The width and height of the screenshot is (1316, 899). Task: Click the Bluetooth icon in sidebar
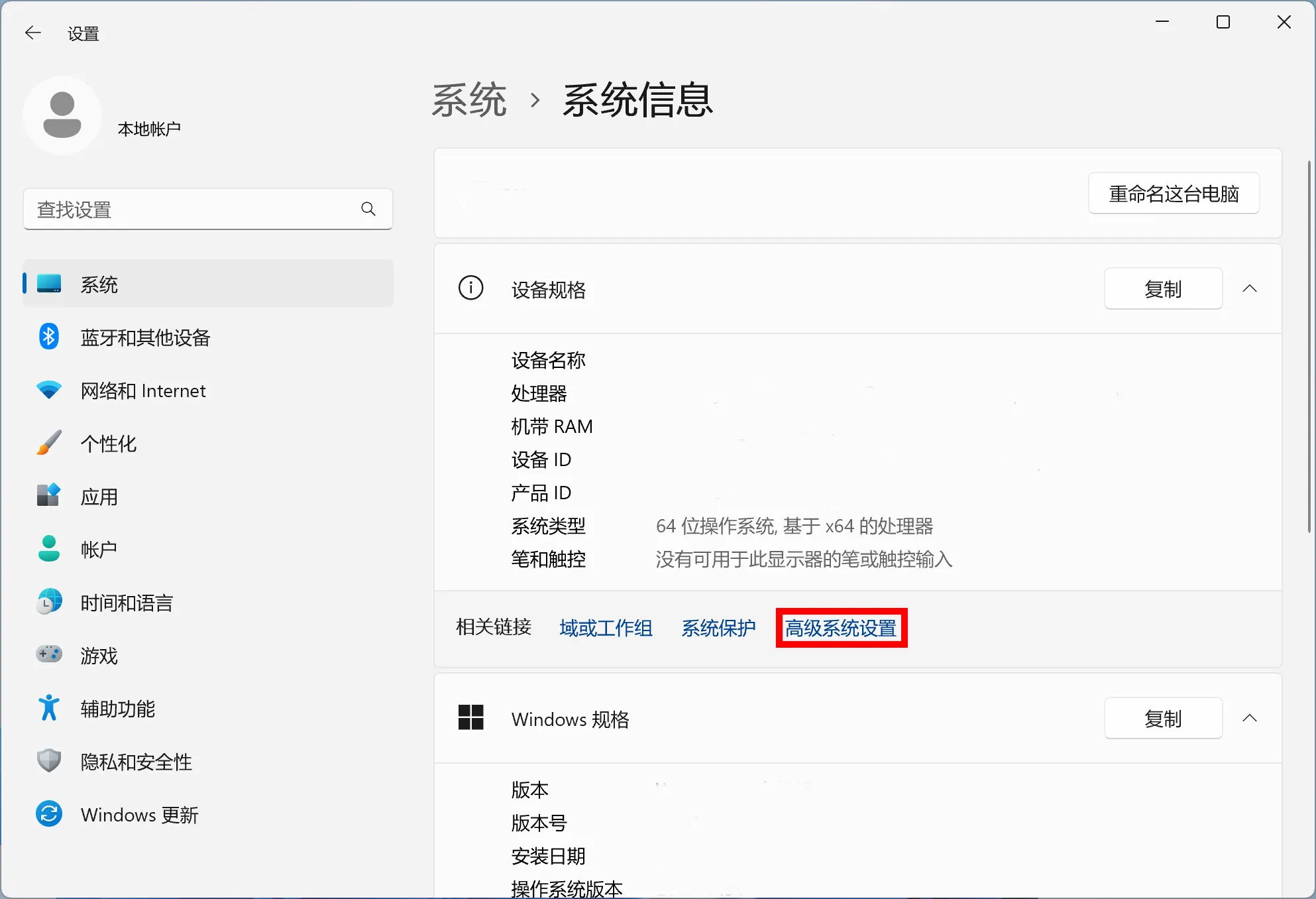[49, 337]
